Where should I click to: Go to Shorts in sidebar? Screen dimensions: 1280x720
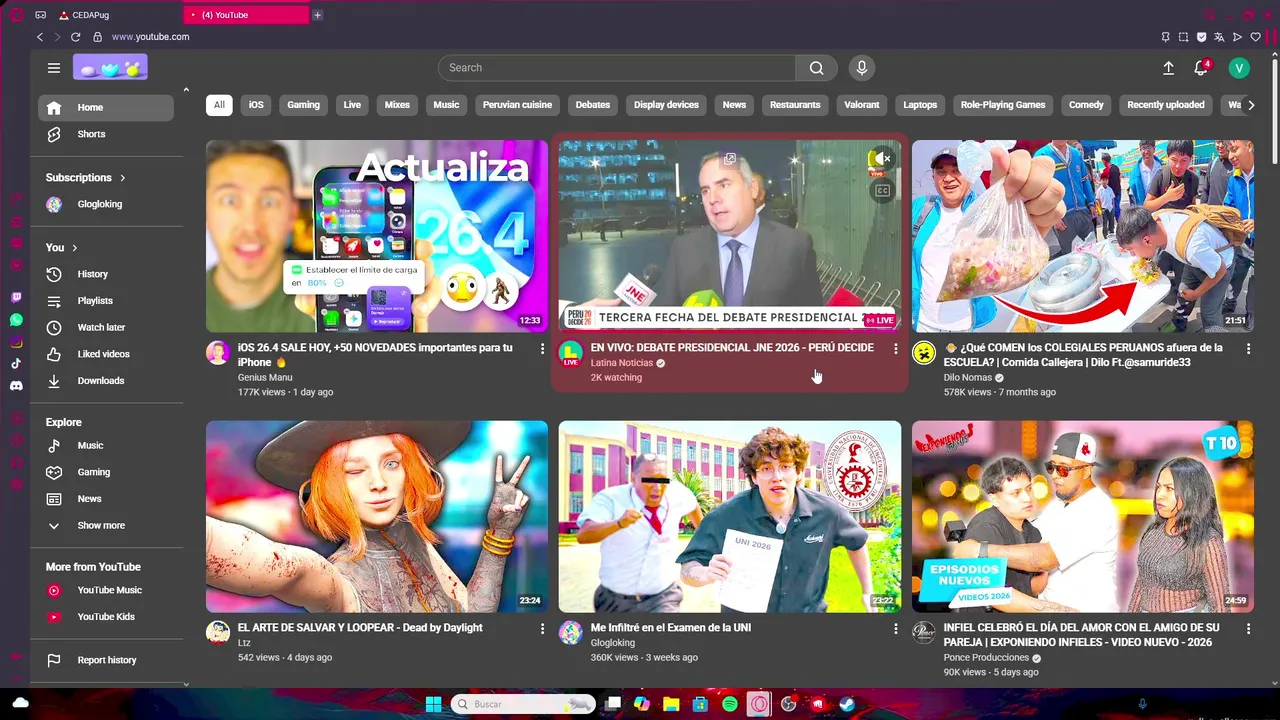pos(105,134)
